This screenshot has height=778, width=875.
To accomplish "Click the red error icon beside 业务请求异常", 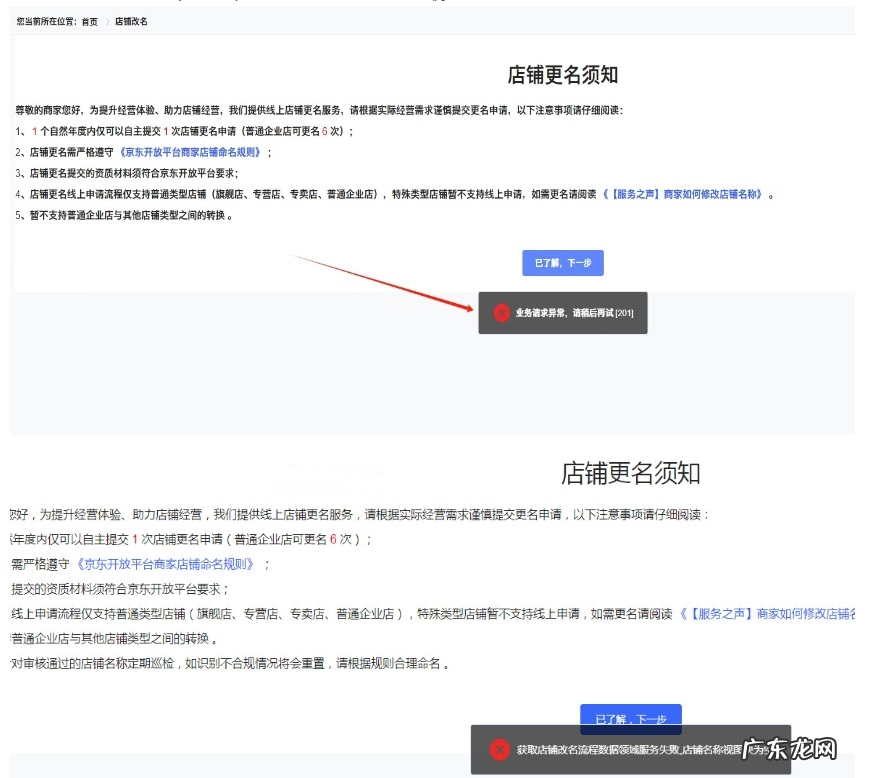I will [500, 313].
